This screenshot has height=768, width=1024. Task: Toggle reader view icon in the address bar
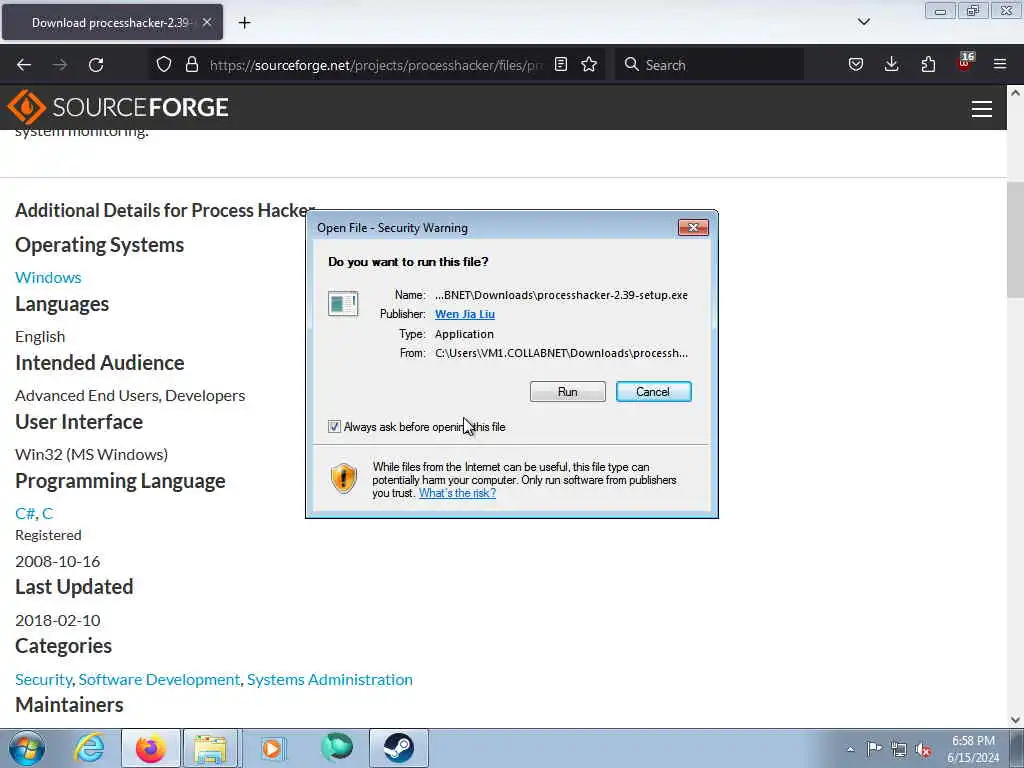[560, 64]
